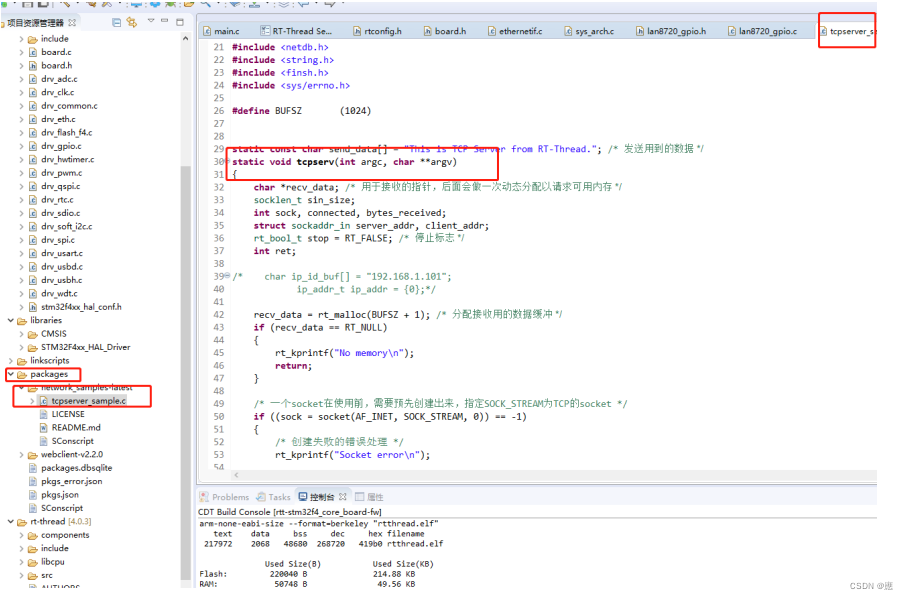Click the Problems view icon
The width and height of the screenshot is (908, 600).
[x=204, y=497]
